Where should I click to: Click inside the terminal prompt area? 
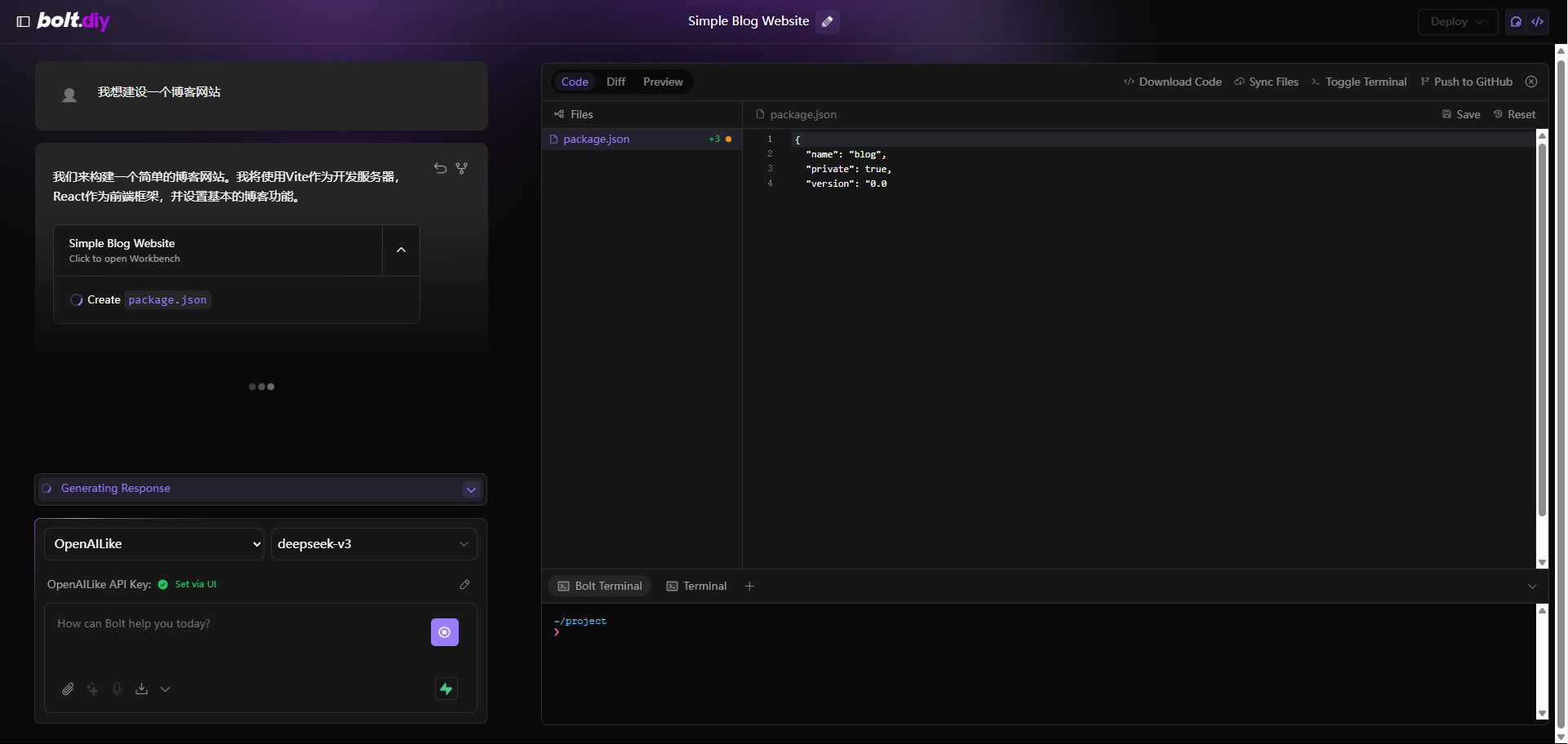tap(1037, 662)
